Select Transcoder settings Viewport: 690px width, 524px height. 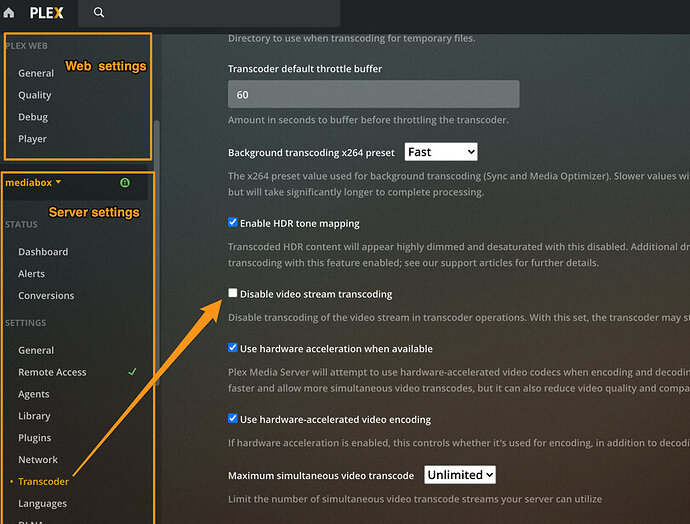(x=44, y=482)
